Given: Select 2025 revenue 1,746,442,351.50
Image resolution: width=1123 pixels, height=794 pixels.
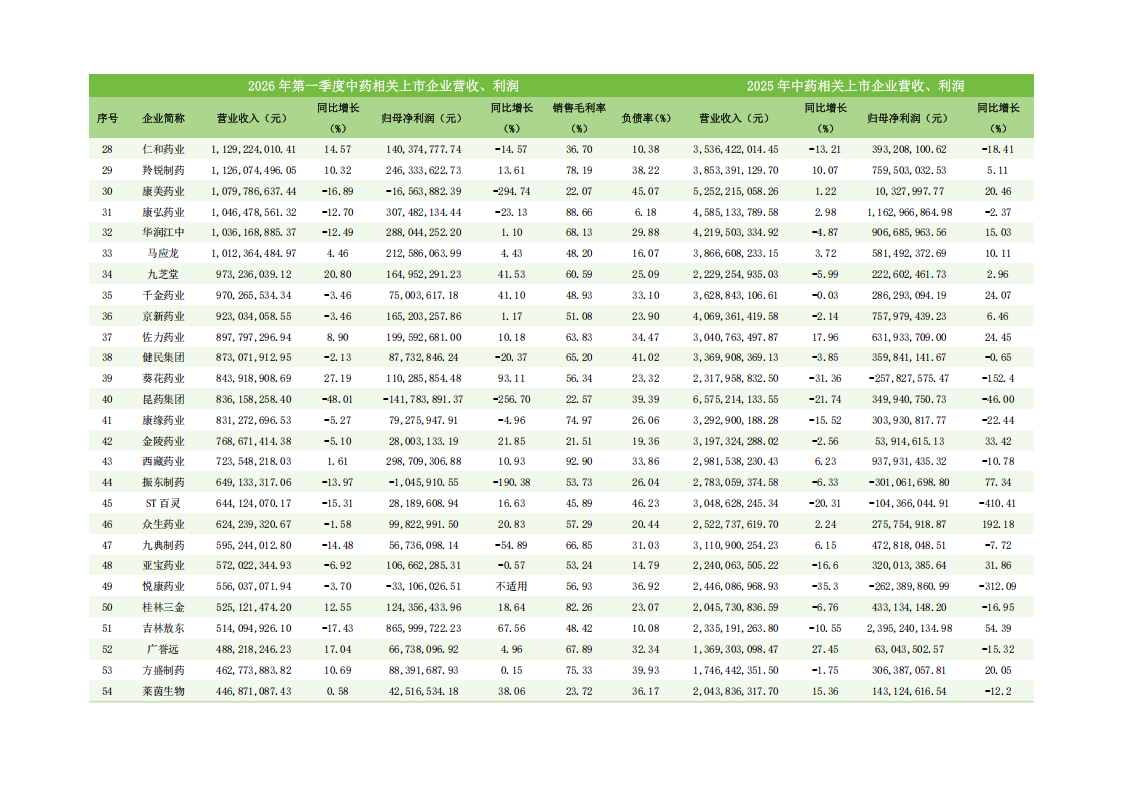Looking at the screenshot, I should pos(736,670).
